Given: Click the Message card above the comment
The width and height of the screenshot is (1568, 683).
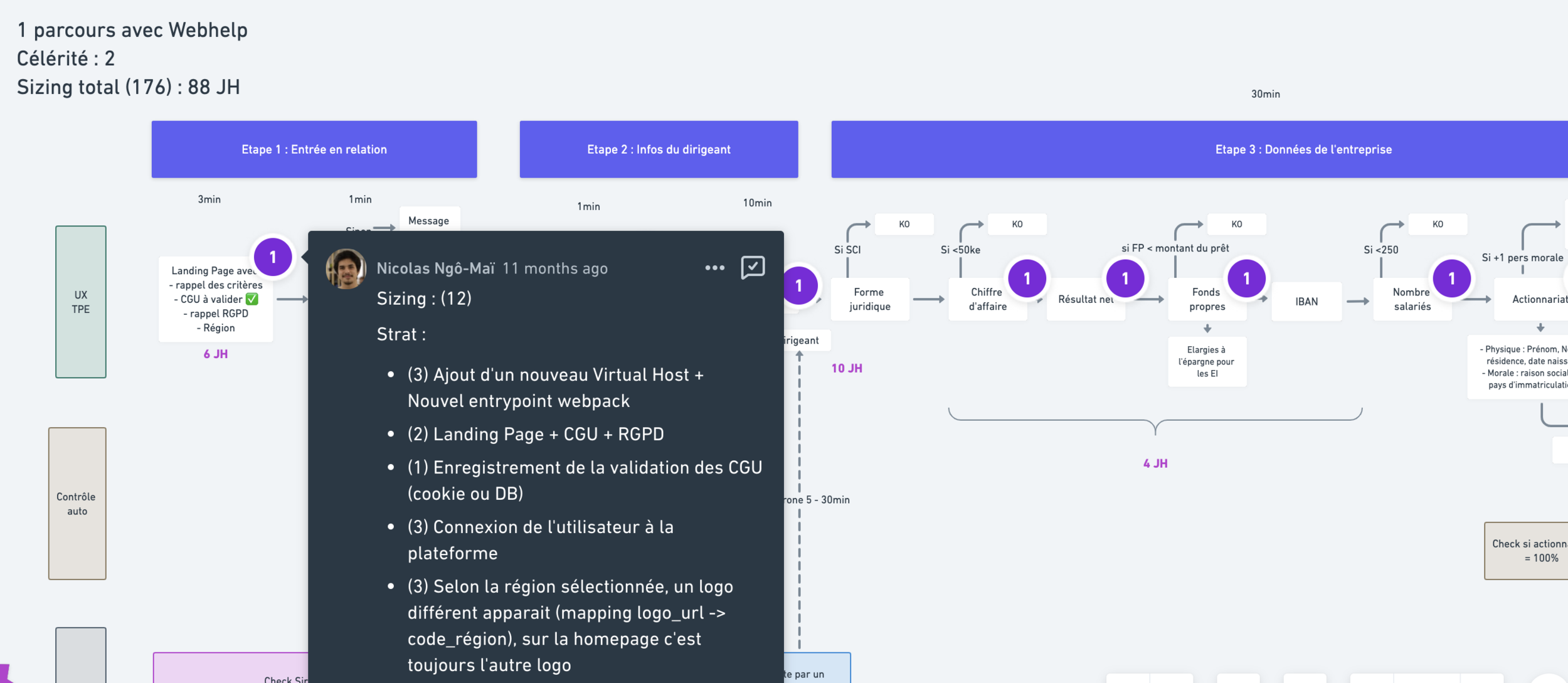Looking at the screenshot, I should 429,220.
